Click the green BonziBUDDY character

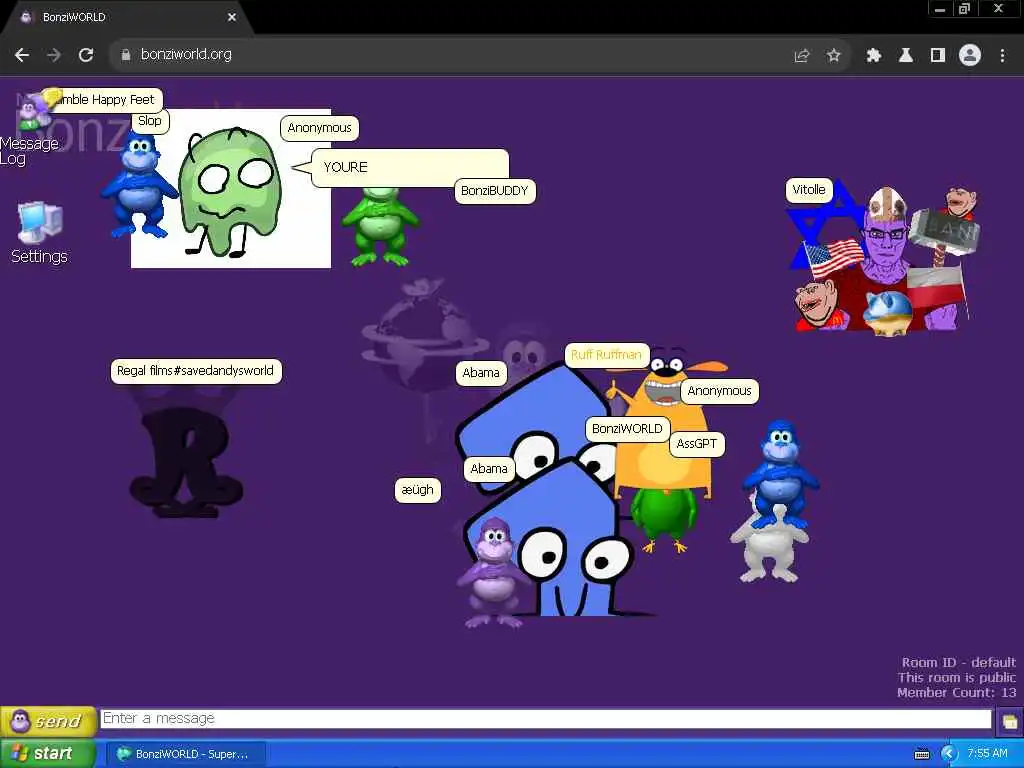coord(379,227)
